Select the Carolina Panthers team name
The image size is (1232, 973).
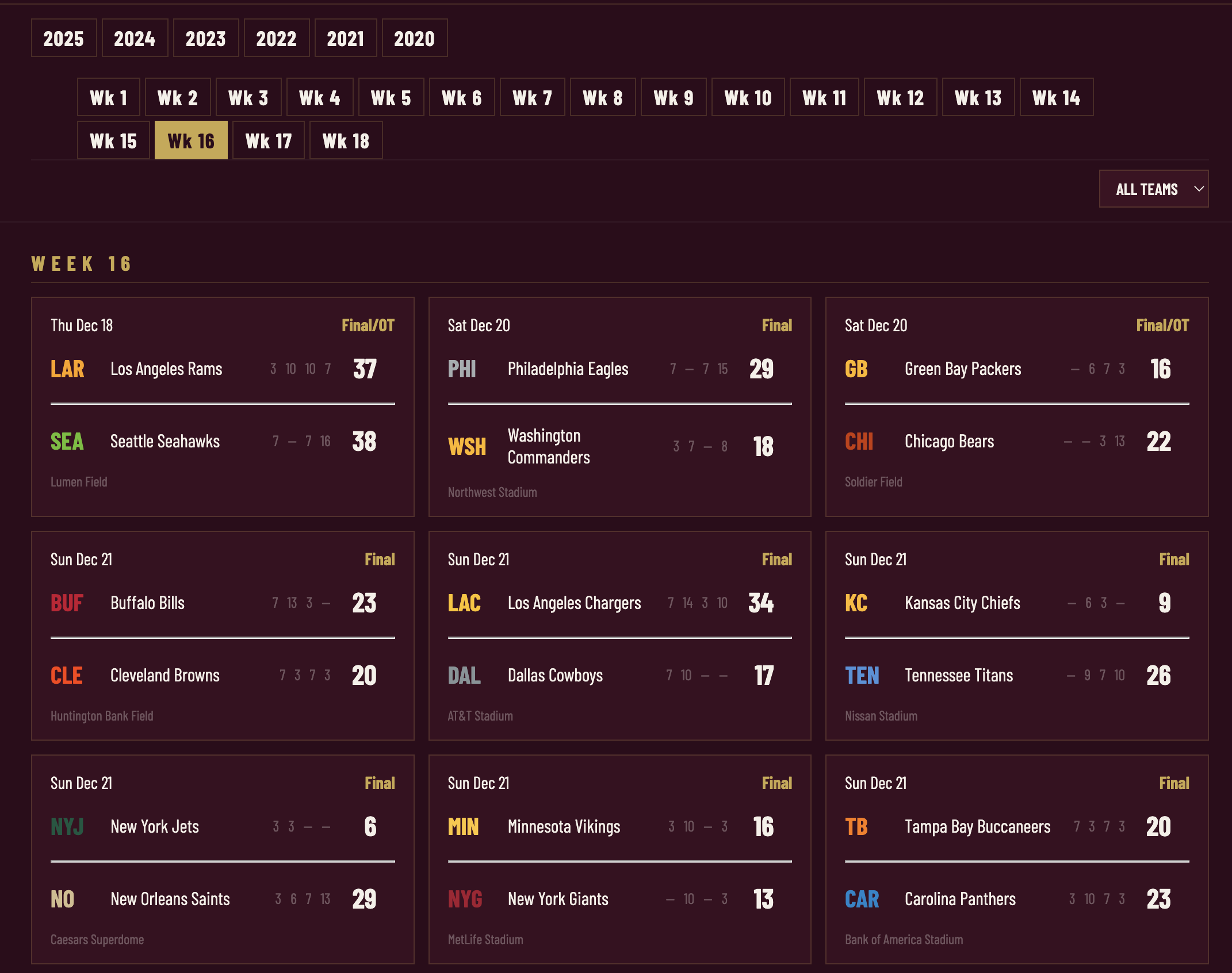click(960, 899)
